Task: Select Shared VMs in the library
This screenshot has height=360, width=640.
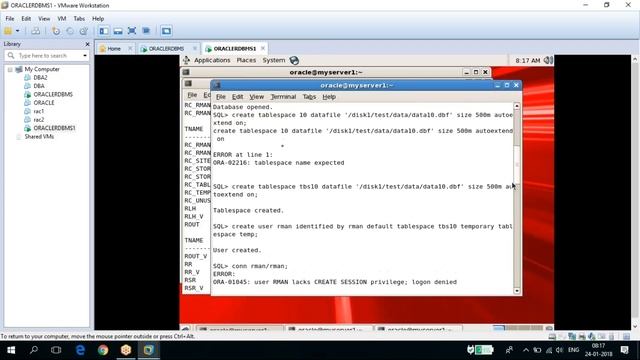Action: 39,137
